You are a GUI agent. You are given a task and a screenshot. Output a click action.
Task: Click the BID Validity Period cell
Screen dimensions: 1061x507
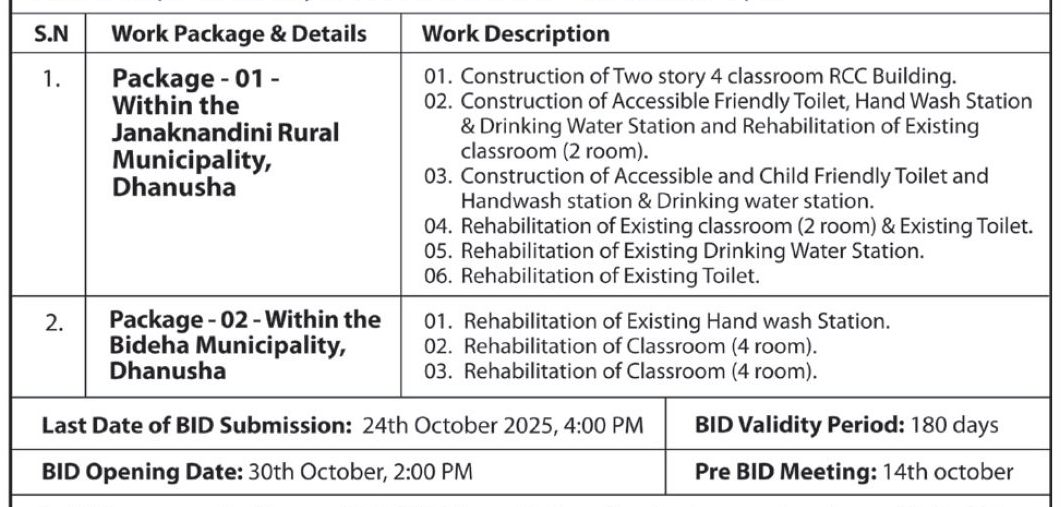[x=846, y=426]
